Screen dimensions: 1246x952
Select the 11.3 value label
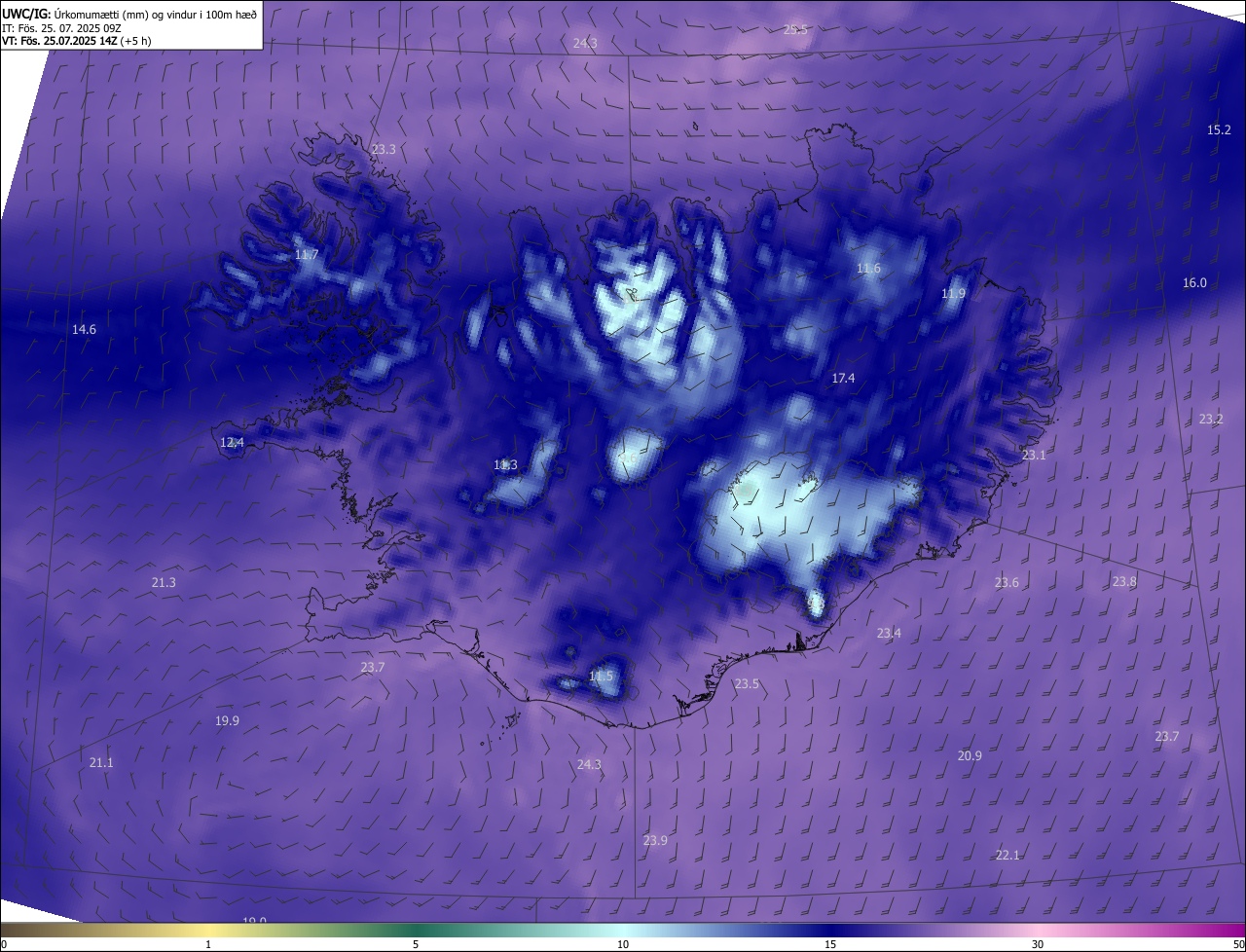click(505, 465)
